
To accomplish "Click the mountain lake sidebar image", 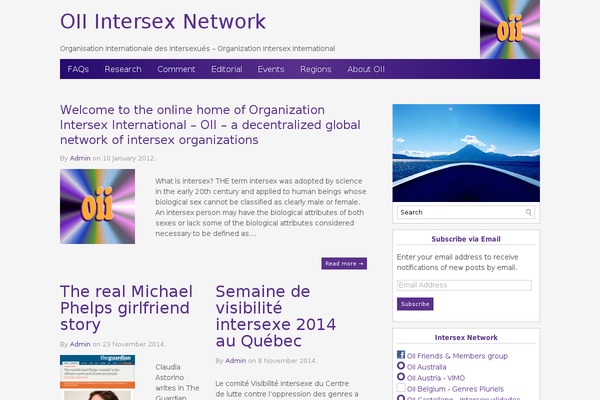I will (x=466, y=153).
